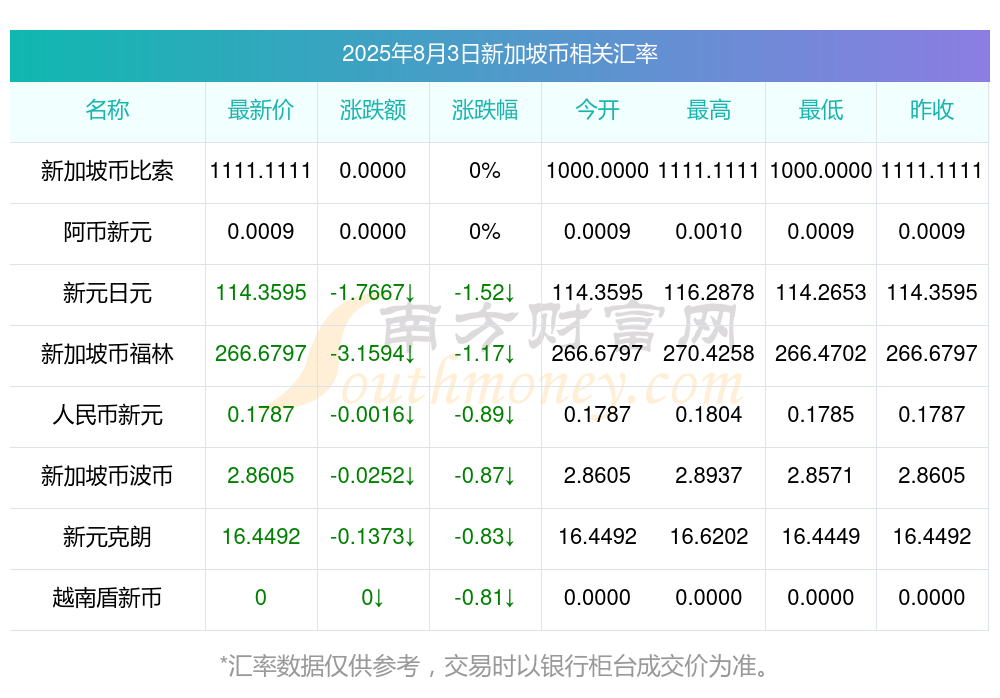Click the 0.0009 latest price of 阿币新元
The image size is (1000, 698).
coord(261,232)
